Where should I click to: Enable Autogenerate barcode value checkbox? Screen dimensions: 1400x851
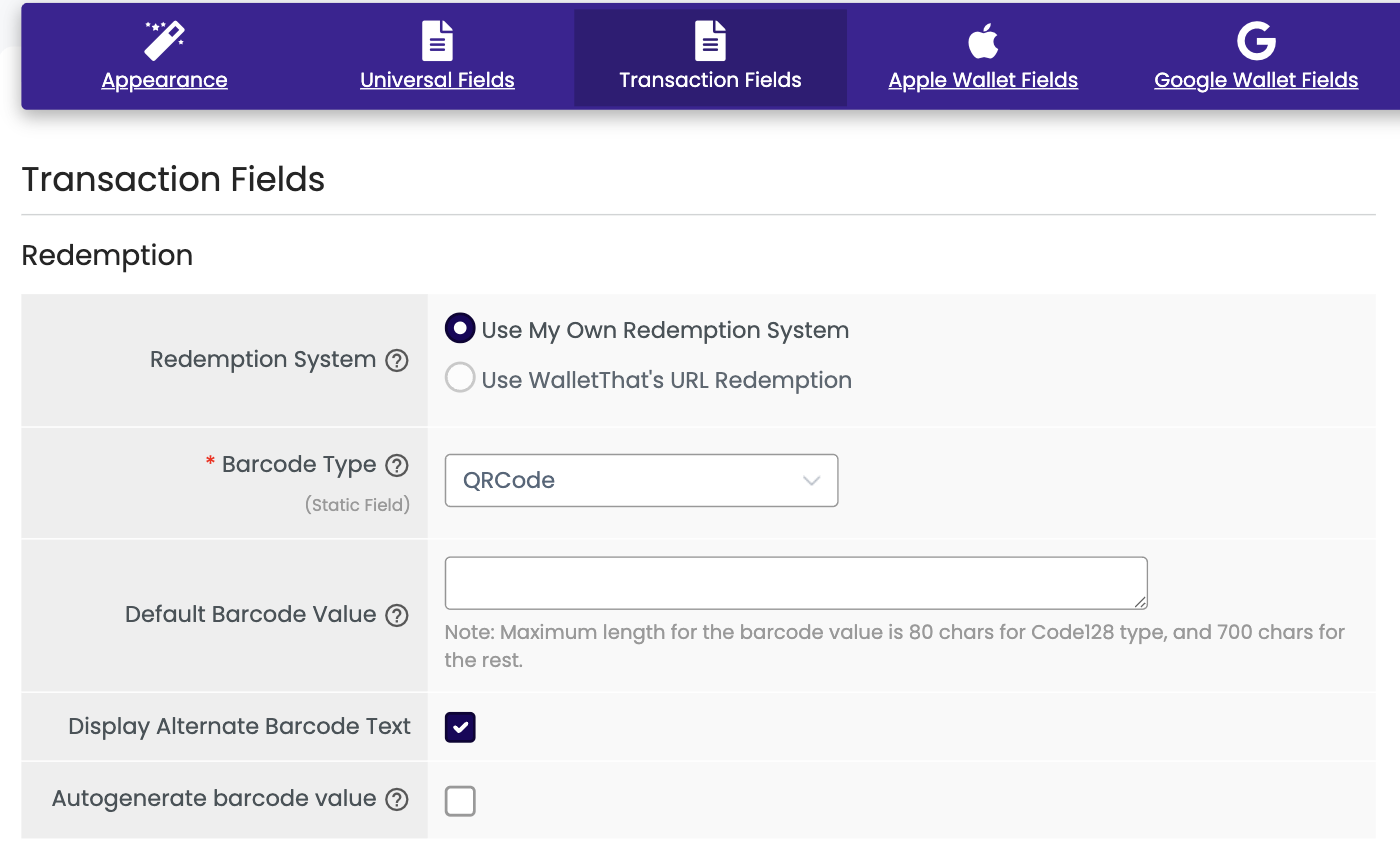[x=460, y=801]
